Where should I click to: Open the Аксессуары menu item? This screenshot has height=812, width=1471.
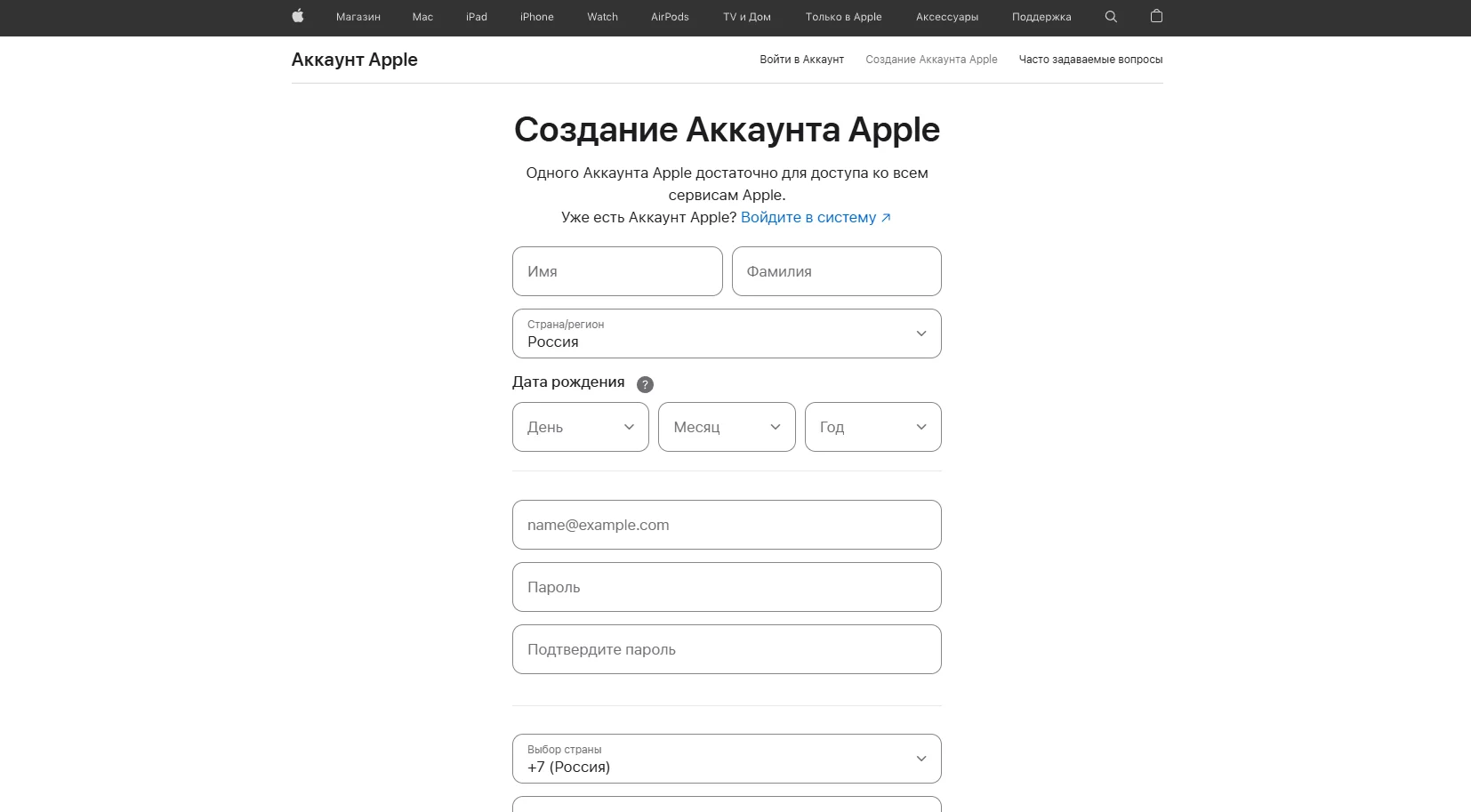coord(947,17)
